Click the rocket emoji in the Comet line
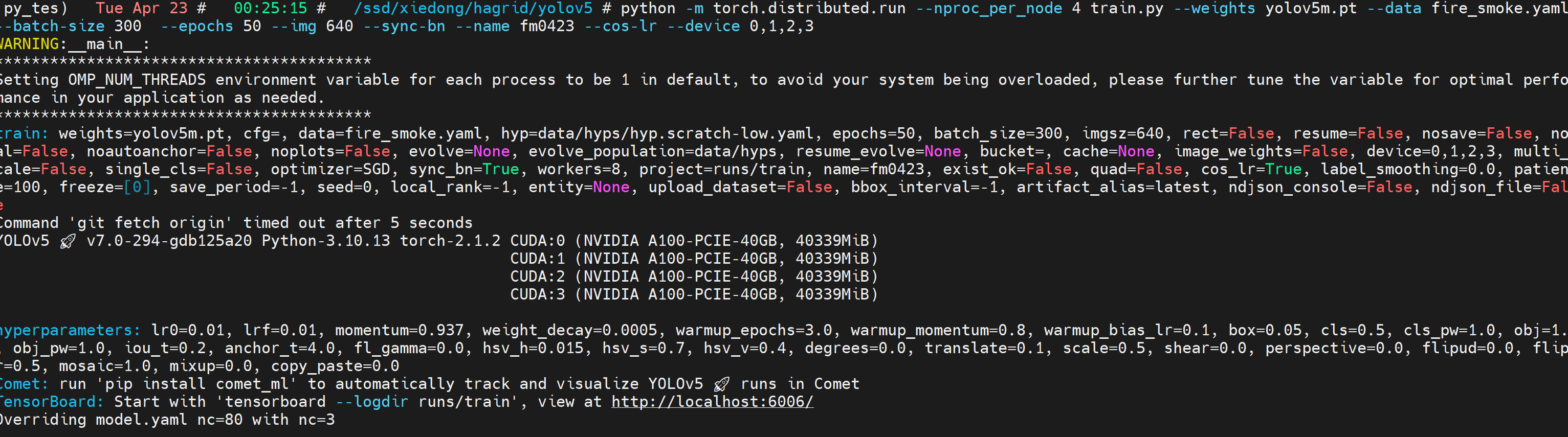The height and width of the screenshot is (437, 1568). point(722,384)
